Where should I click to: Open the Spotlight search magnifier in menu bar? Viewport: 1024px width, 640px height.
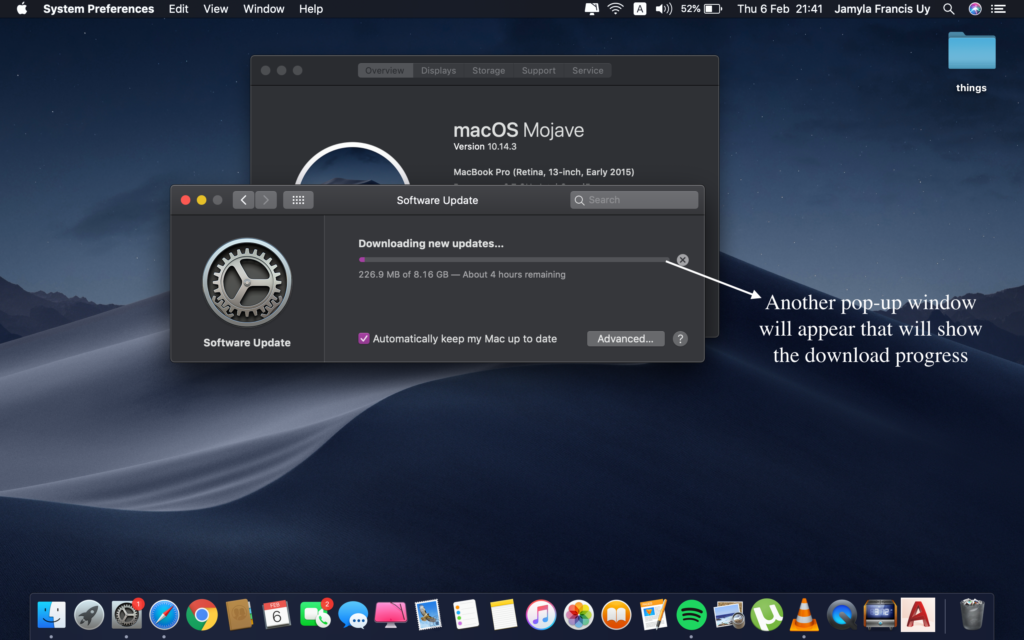pyautogui.click(x=949, y=9)
